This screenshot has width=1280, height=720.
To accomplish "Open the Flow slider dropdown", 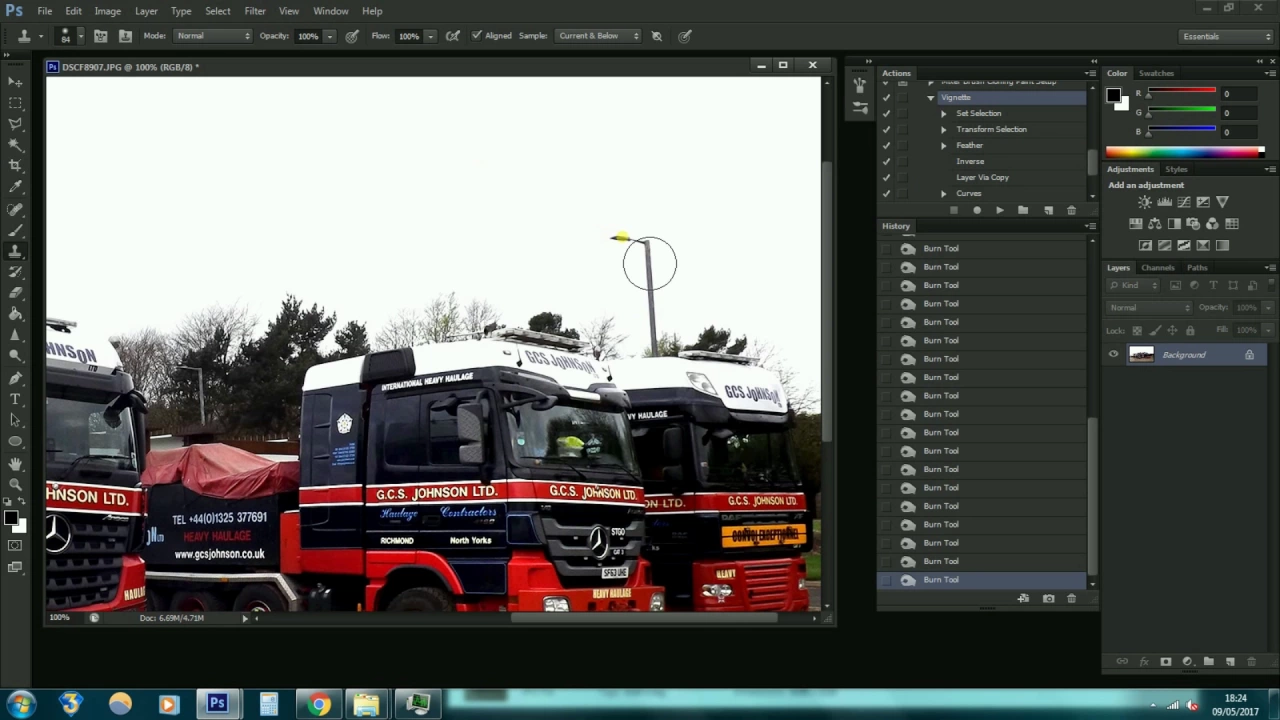I will pyautogui.click(x=430, y=36).
